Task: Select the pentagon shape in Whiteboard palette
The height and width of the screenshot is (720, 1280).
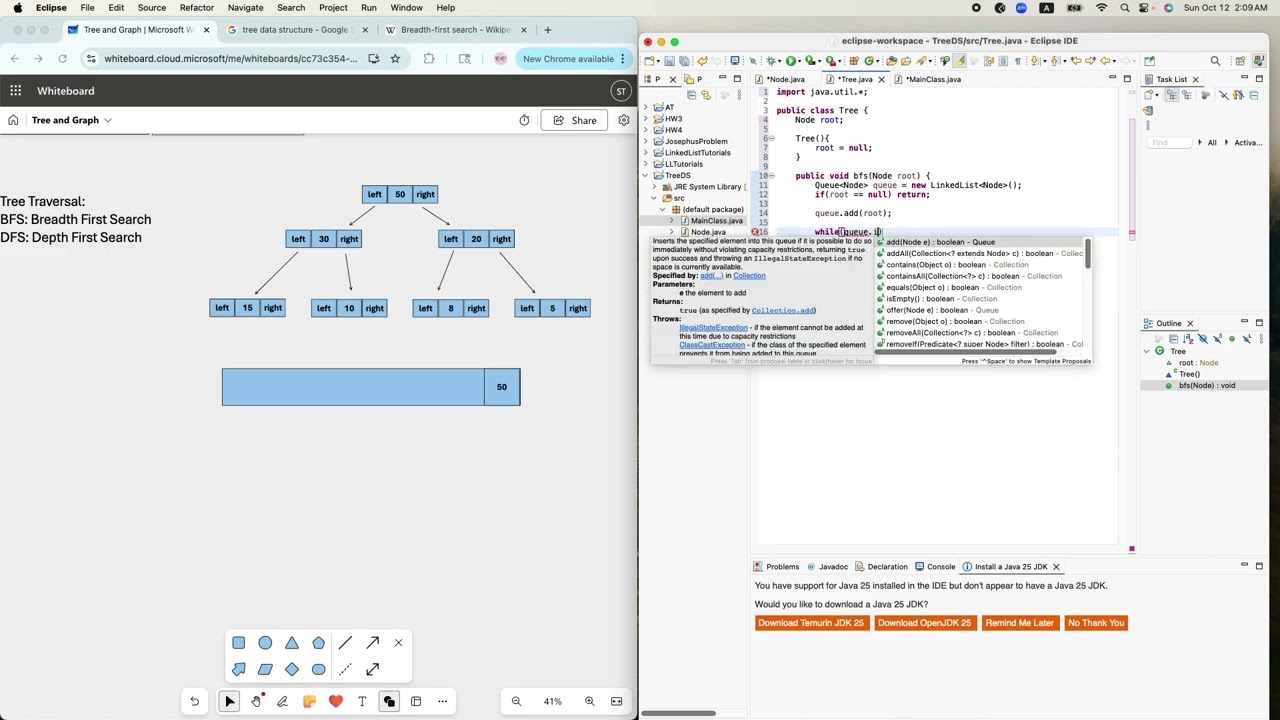Action: (318, 643)
